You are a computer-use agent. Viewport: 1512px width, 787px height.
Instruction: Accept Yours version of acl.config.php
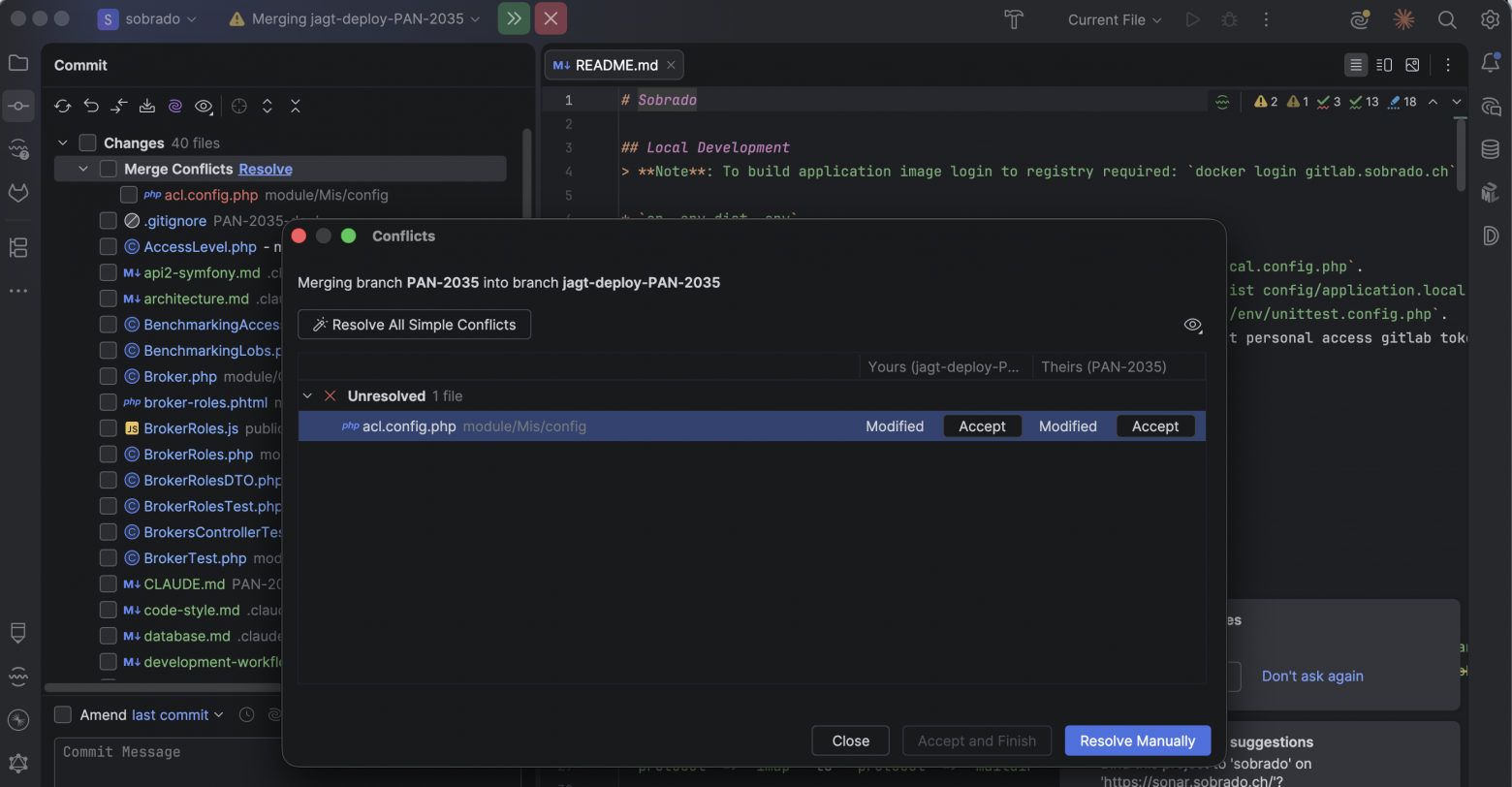[982, 426]
